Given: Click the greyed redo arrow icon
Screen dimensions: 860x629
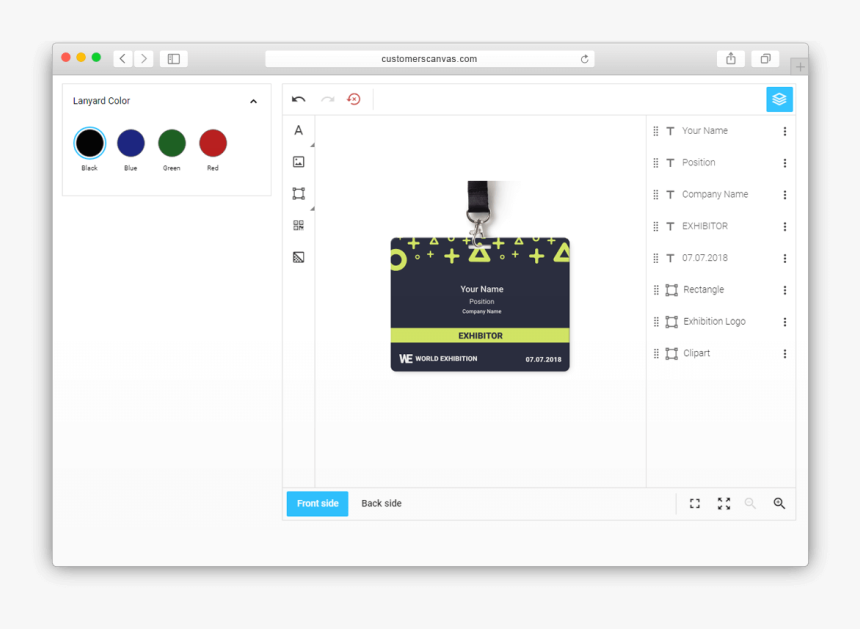Looking at the screenshot, I should (327, 99).
